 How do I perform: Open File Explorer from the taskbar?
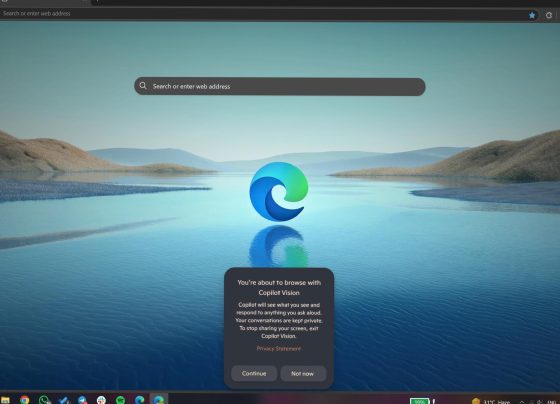click(x=5, y=400)
